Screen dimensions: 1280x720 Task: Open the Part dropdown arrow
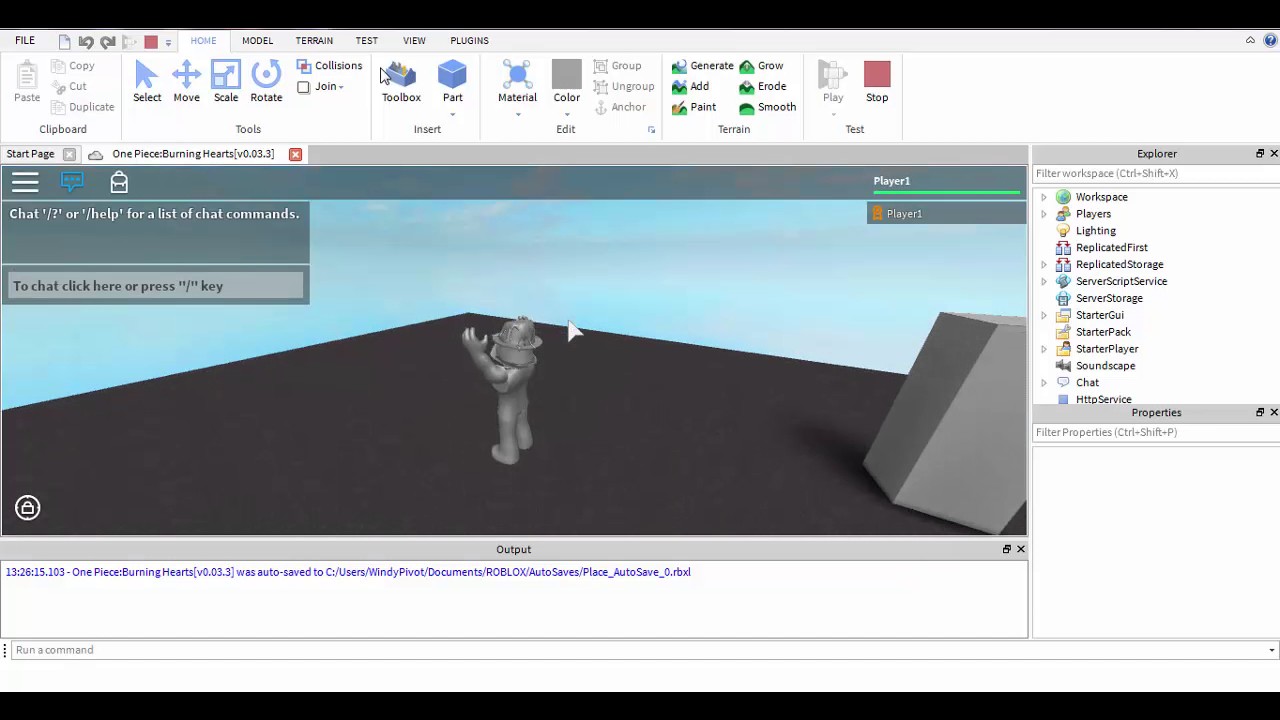click(x=452, y=114)
